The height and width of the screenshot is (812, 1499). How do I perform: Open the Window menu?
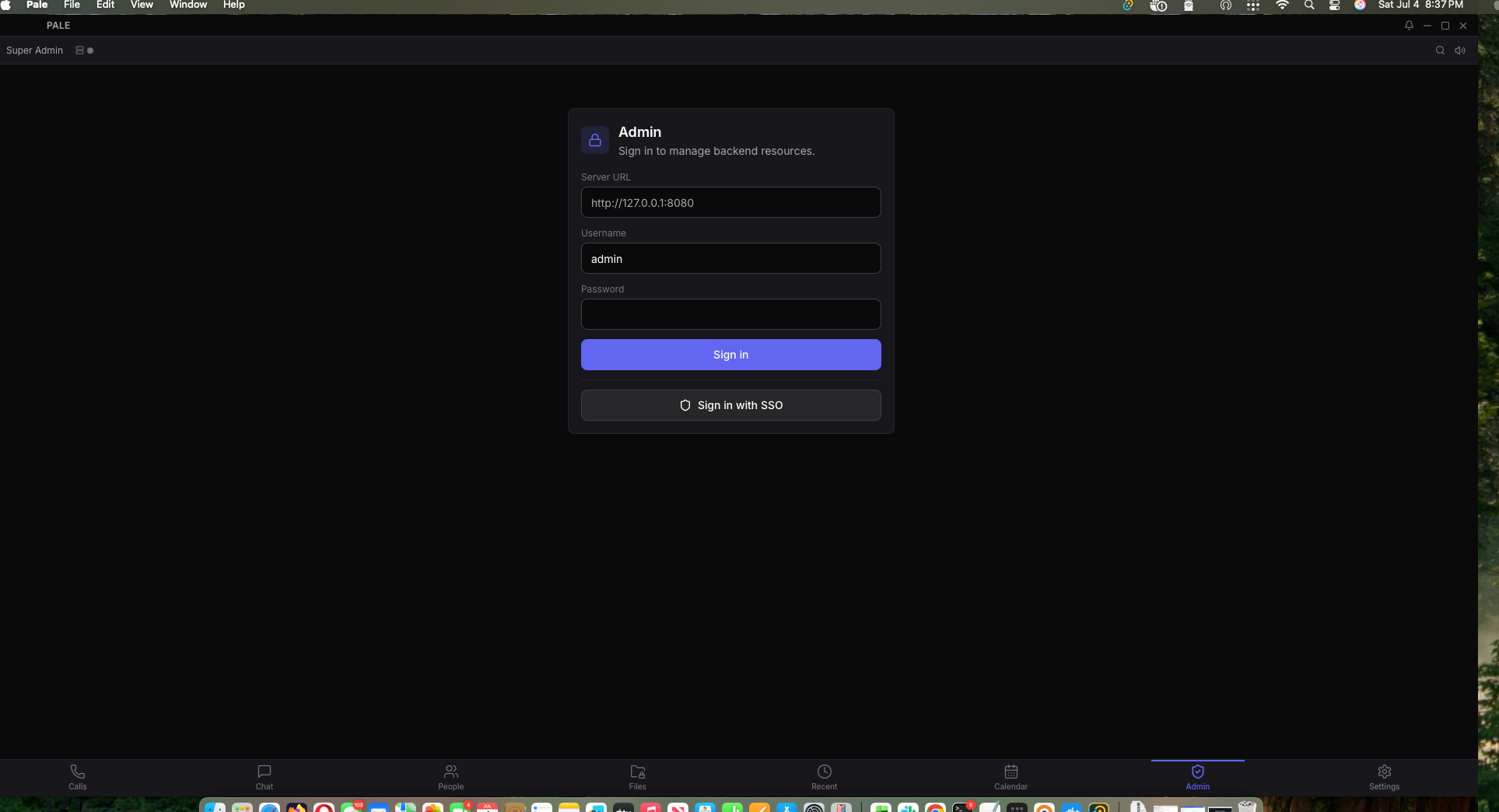pos(188,5)
